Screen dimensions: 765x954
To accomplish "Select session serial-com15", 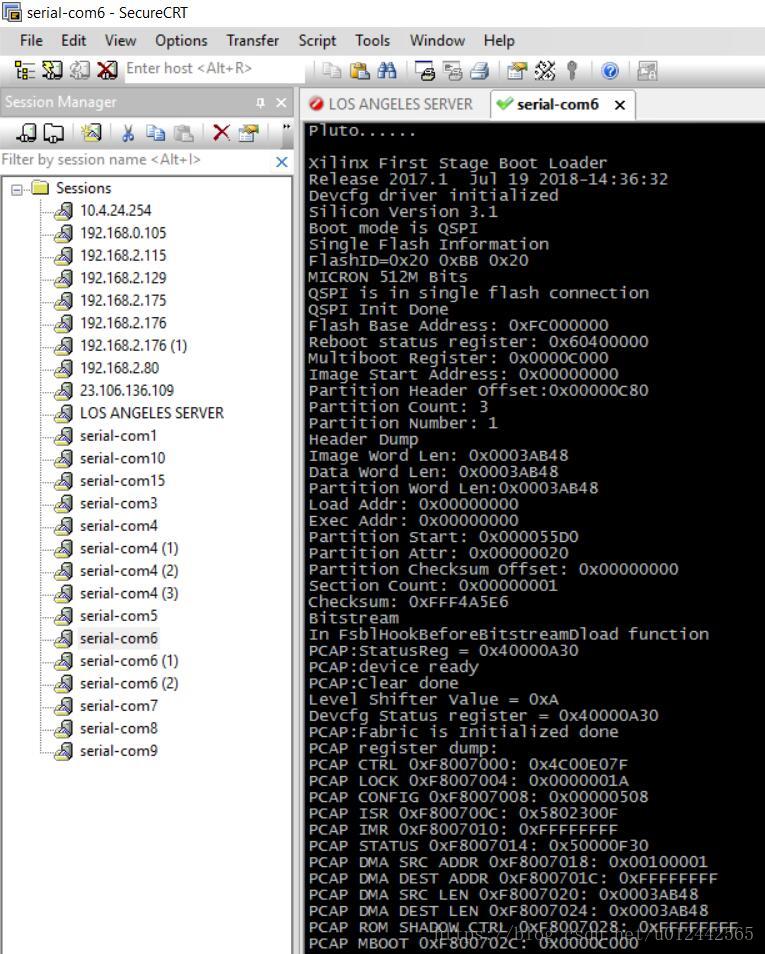I will coord(122,481).
